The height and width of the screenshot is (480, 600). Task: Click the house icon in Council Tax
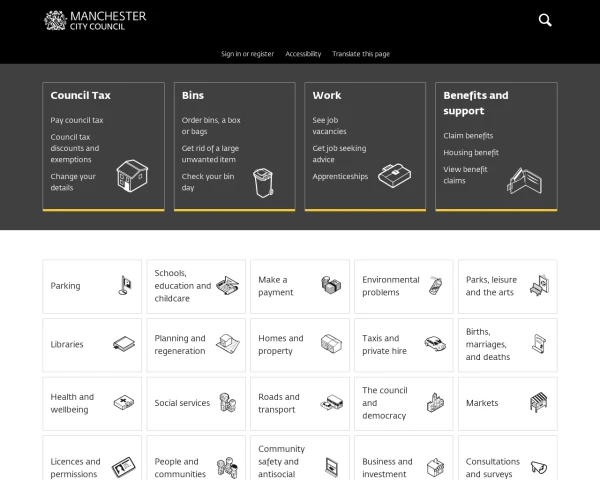(x=132, y=176)
